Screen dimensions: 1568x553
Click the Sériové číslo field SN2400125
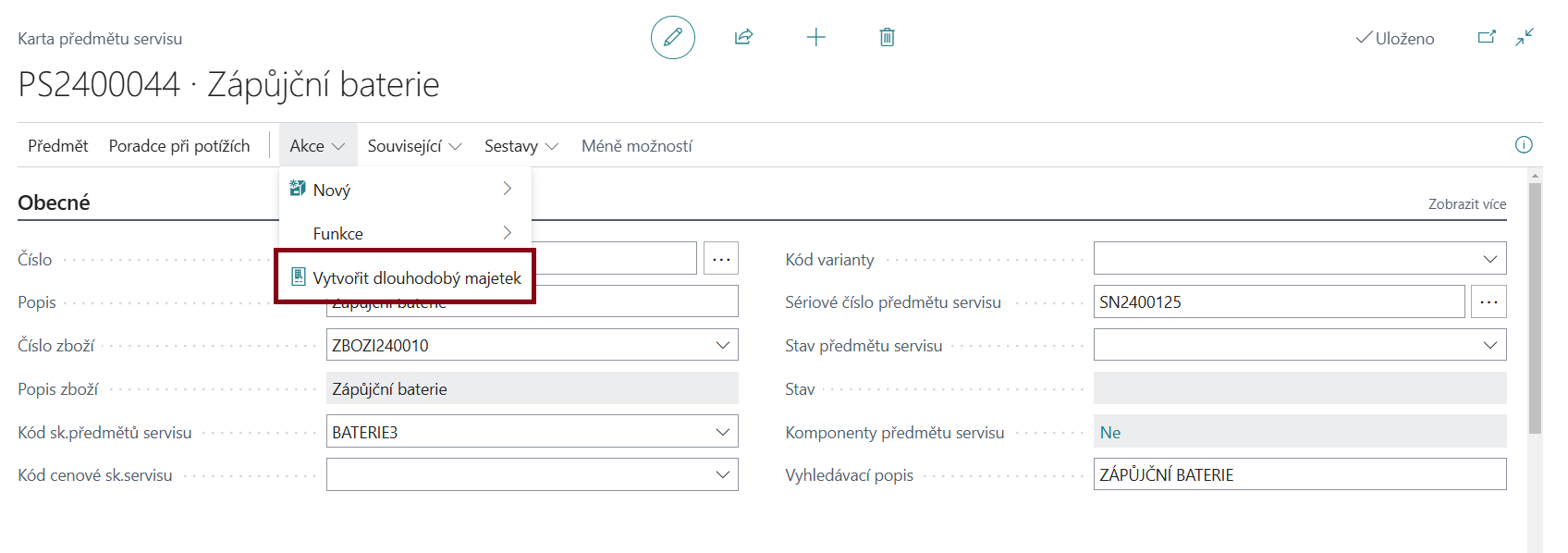pyautogui.click(x=1279, y=301)
